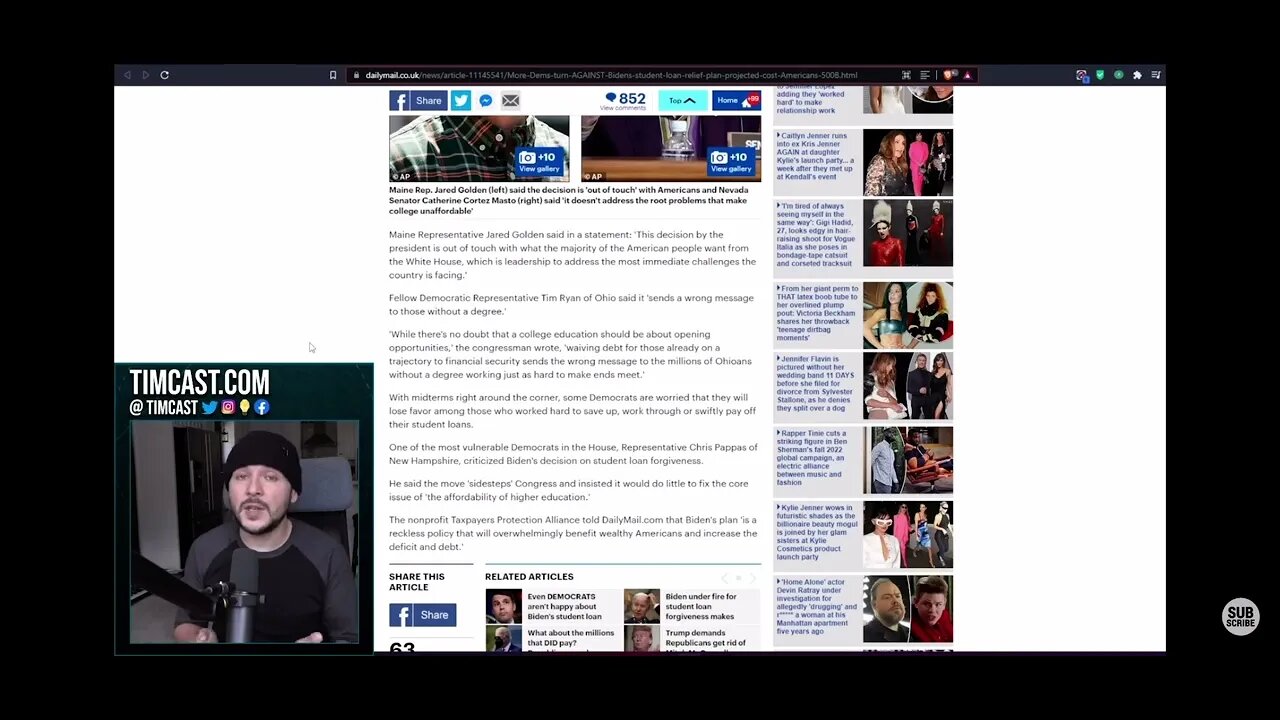This screenshot has width=1280, height=720.
Task: Share article by email envelope icon
Action: (510, 100)
